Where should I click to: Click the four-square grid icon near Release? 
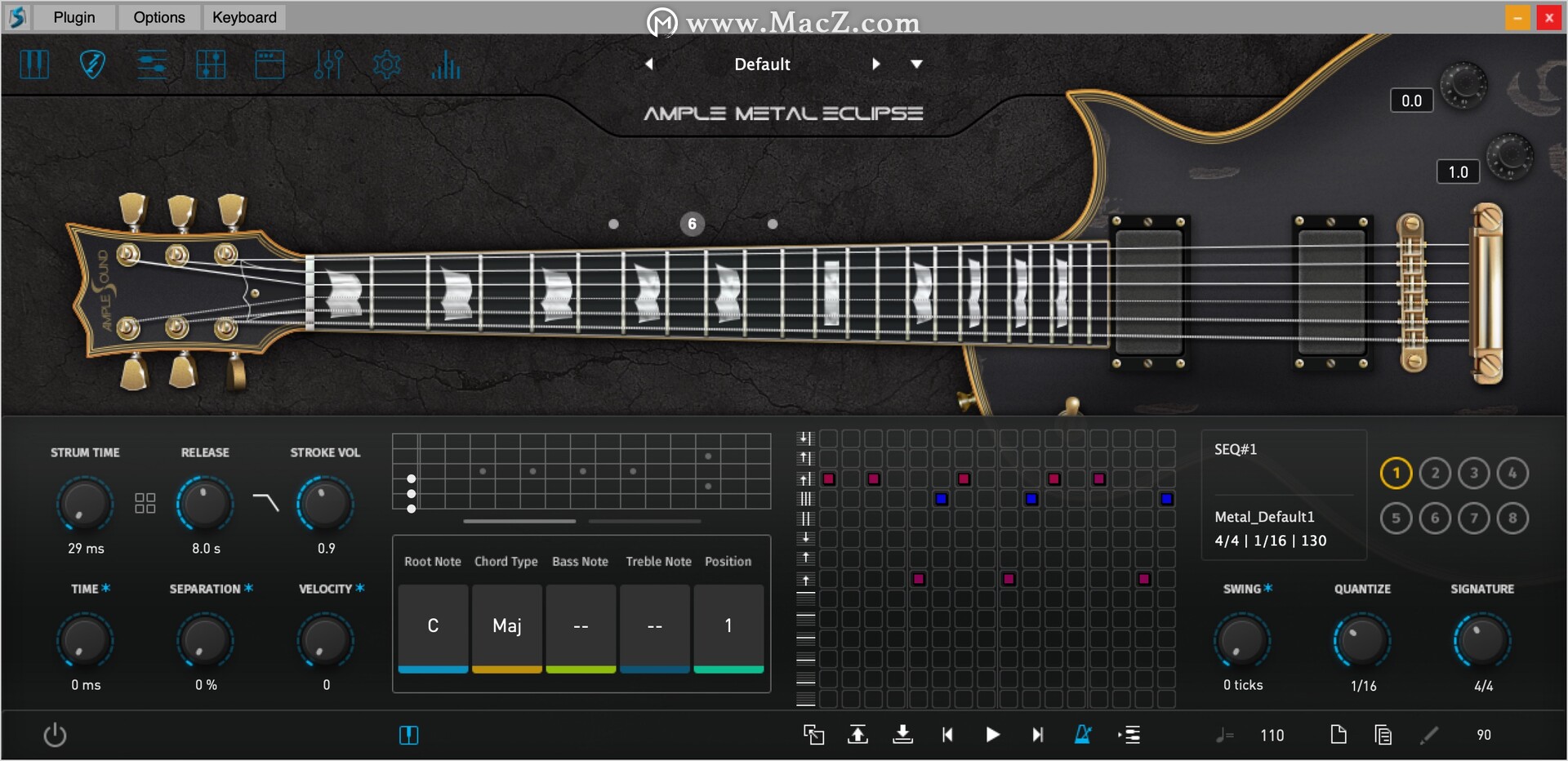click(145, 503)
